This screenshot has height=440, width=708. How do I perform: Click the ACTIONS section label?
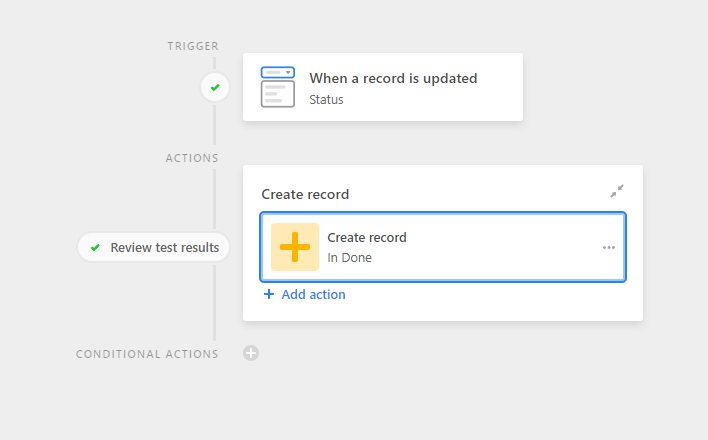(x=192, y=158)
